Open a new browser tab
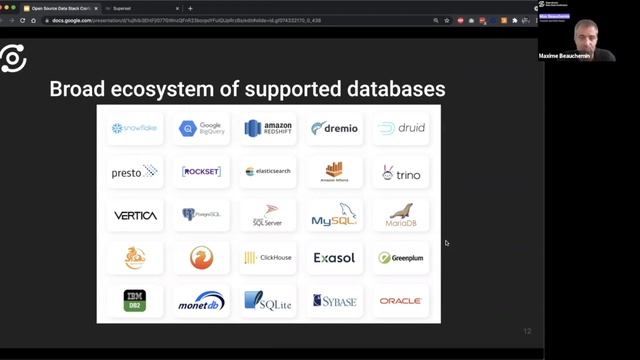The width and height of the screenshot is (640, 360). coord(190,8)
